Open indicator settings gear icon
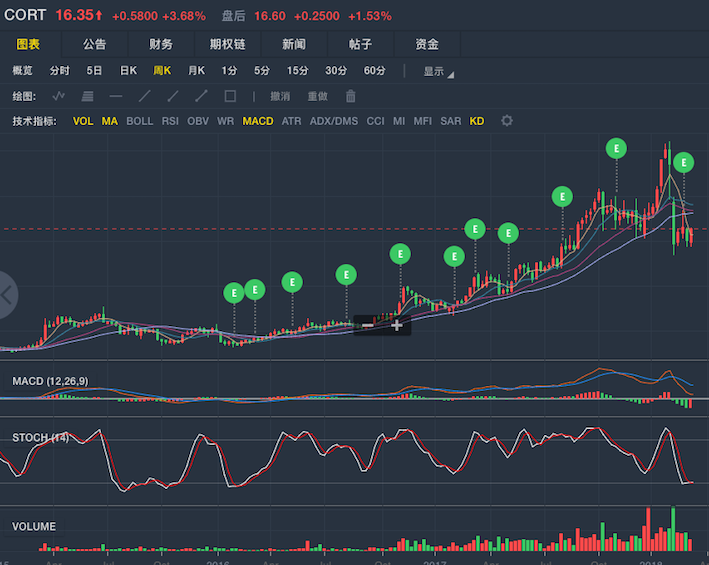Image resolution: width=709 pixels, height=565 pixels. click(x=507, y=121)
